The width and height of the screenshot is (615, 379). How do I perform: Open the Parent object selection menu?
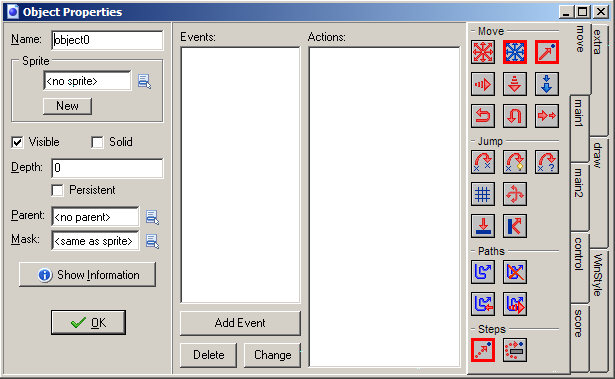152,217
